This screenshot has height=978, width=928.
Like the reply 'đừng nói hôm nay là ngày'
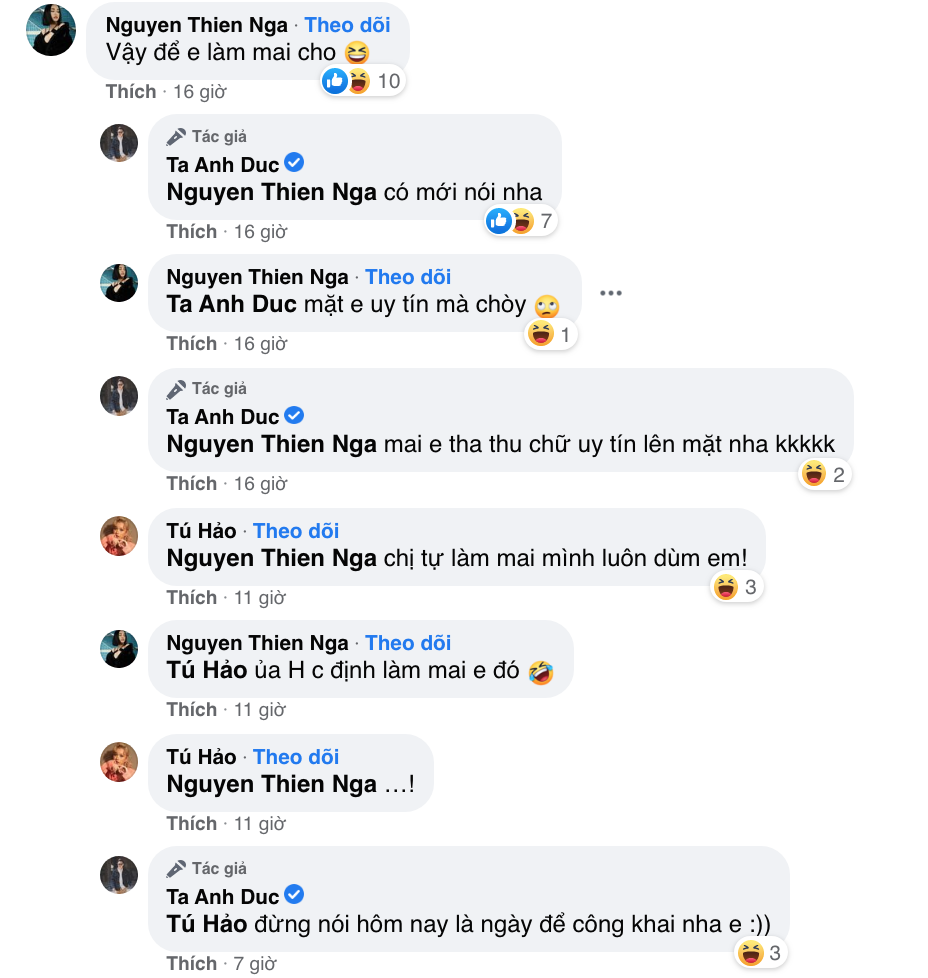pos(191,964)
